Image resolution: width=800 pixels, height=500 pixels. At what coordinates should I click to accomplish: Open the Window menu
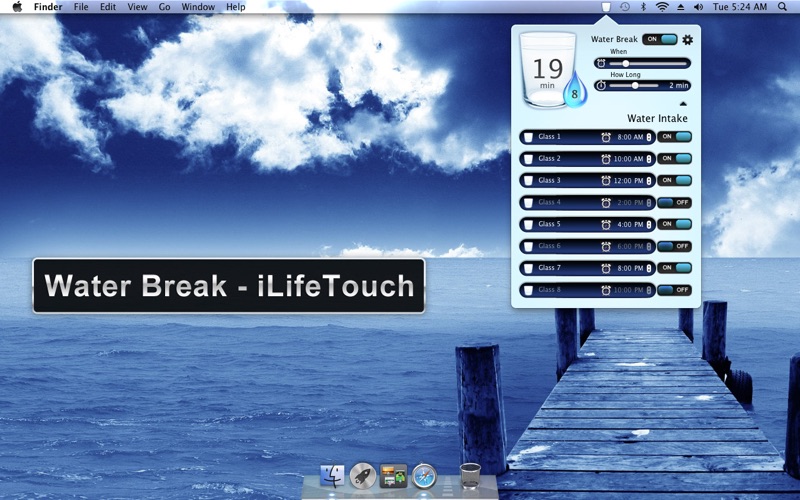198,7
